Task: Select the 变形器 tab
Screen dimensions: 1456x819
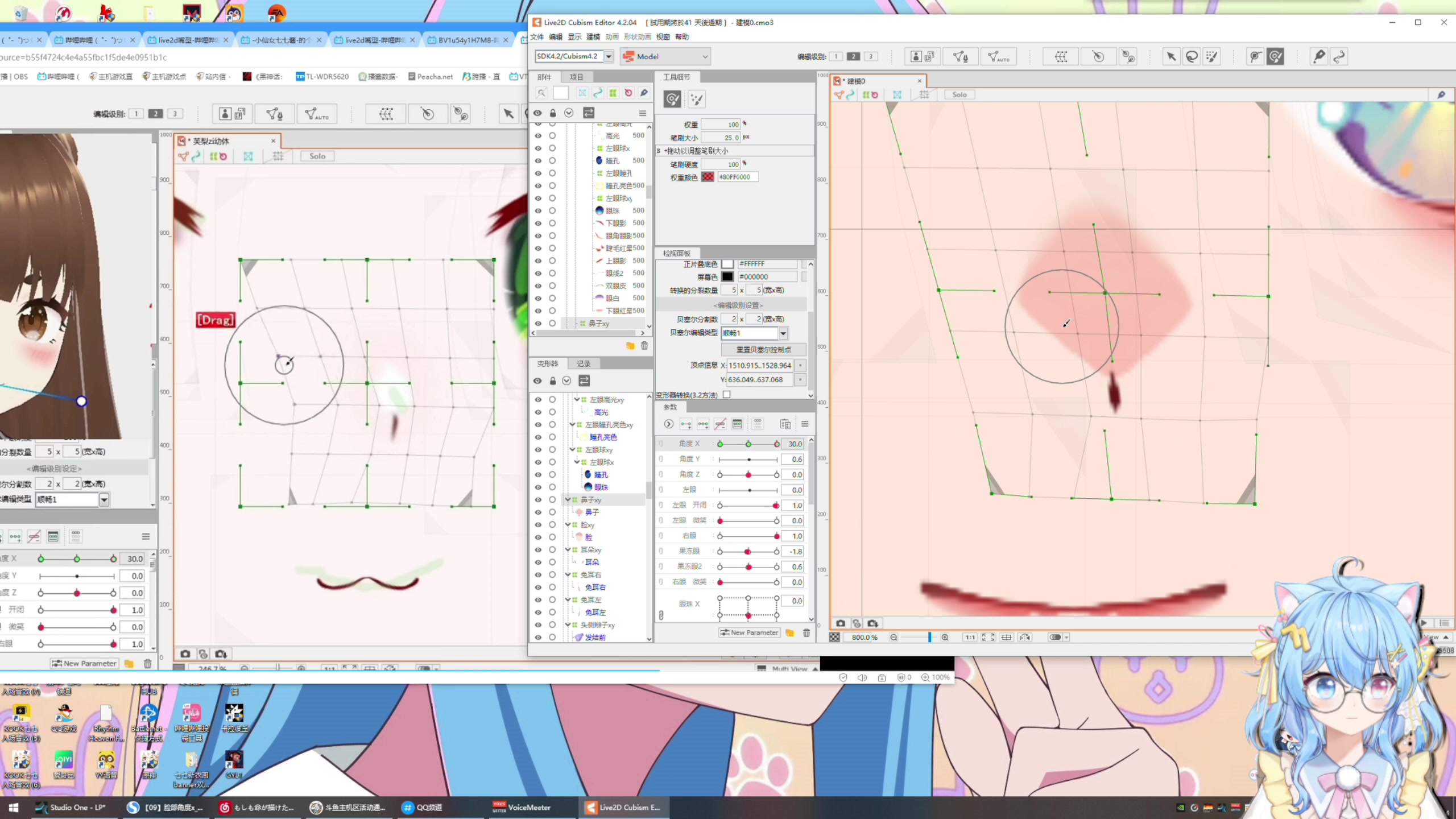Action: coord(548,363)
